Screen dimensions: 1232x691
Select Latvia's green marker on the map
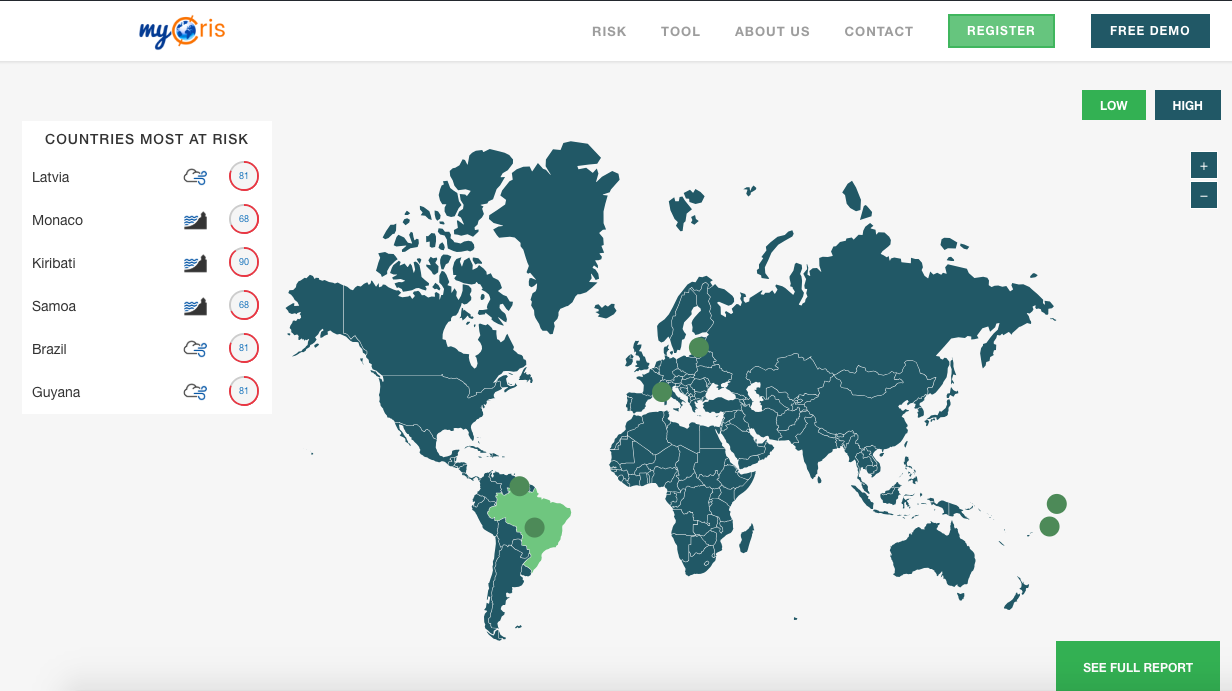click(699, 347)
